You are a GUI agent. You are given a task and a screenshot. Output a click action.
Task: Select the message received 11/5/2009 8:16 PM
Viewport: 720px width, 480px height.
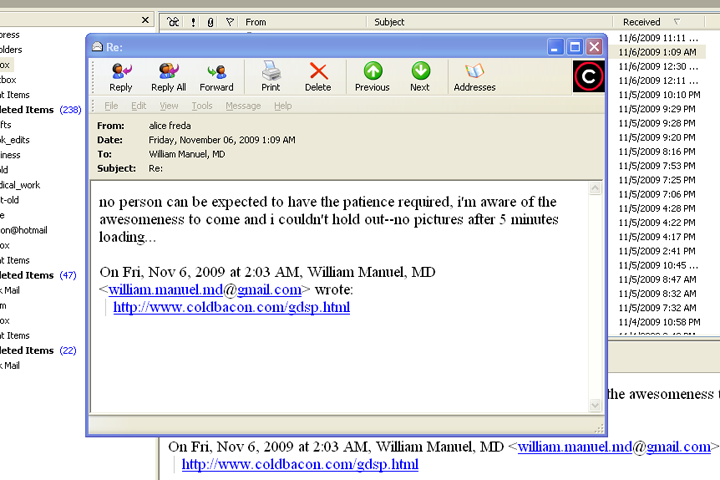657,152
